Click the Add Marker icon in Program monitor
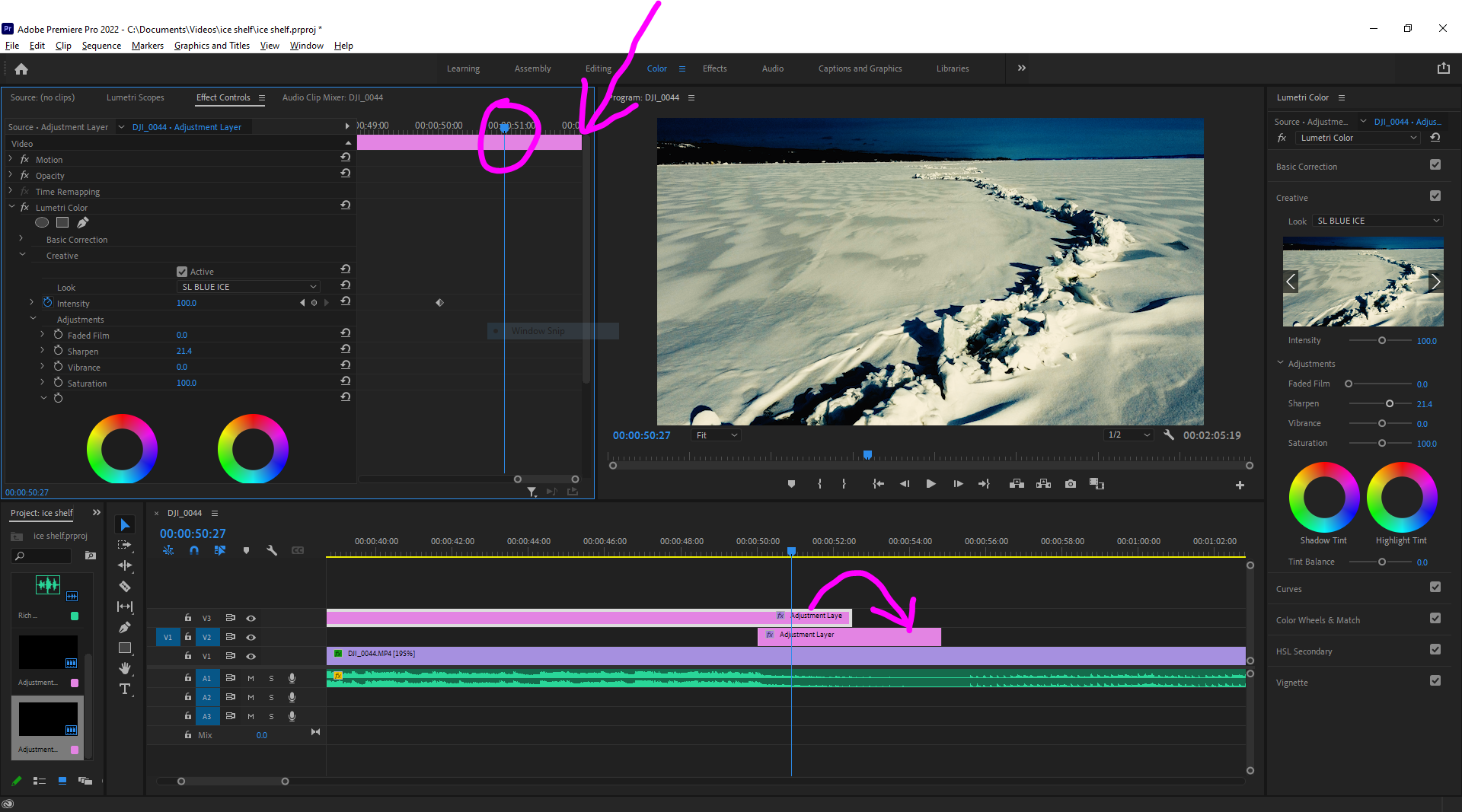Image resolution: width=1462 pixels, height=812 pixels. click(791, 483)
